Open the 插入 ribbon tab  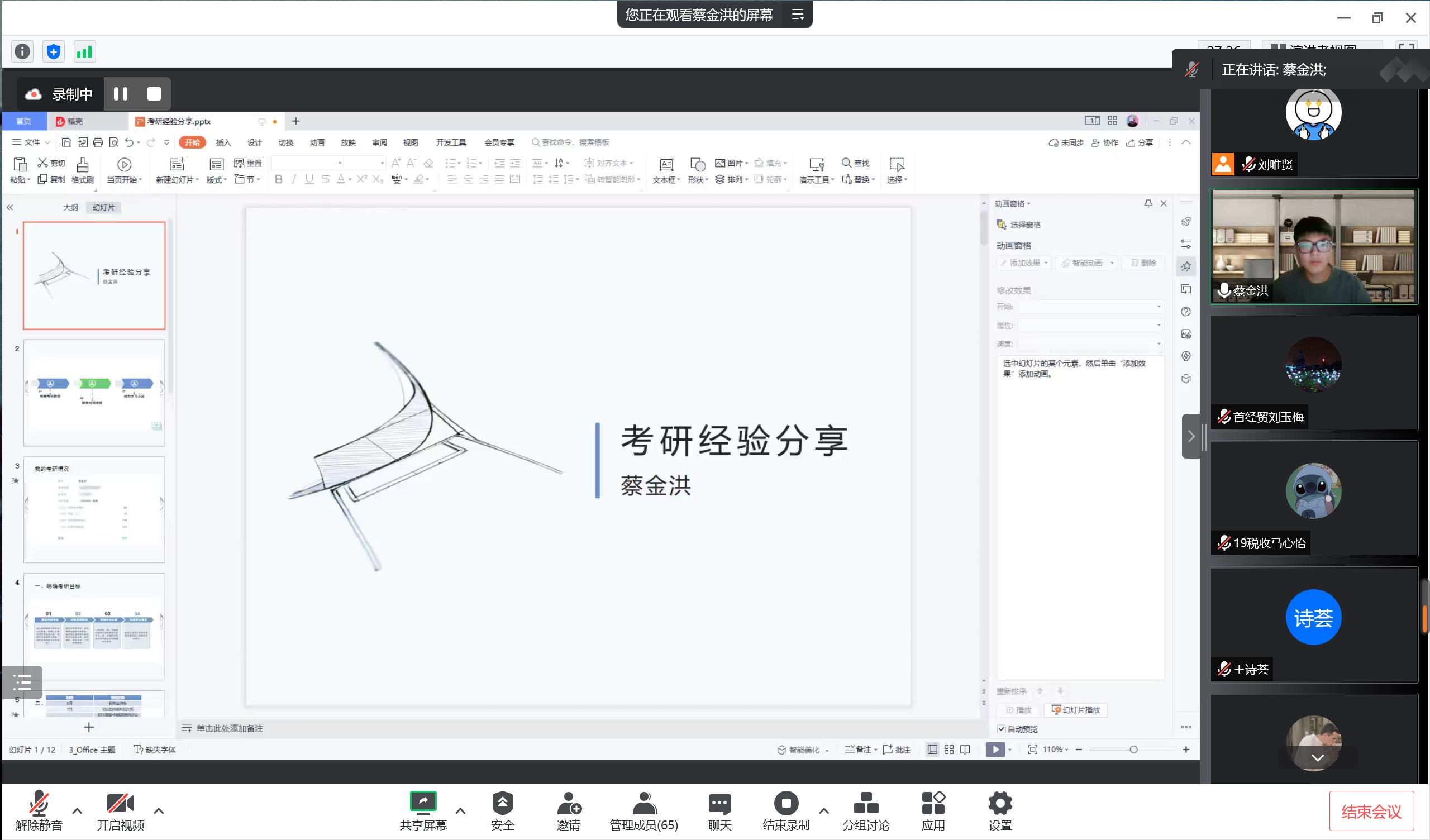223,142
